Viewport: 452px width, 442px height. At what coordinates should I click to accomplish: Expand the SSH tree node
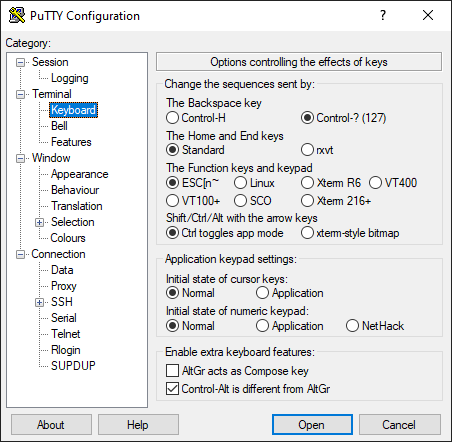[39, 302]
